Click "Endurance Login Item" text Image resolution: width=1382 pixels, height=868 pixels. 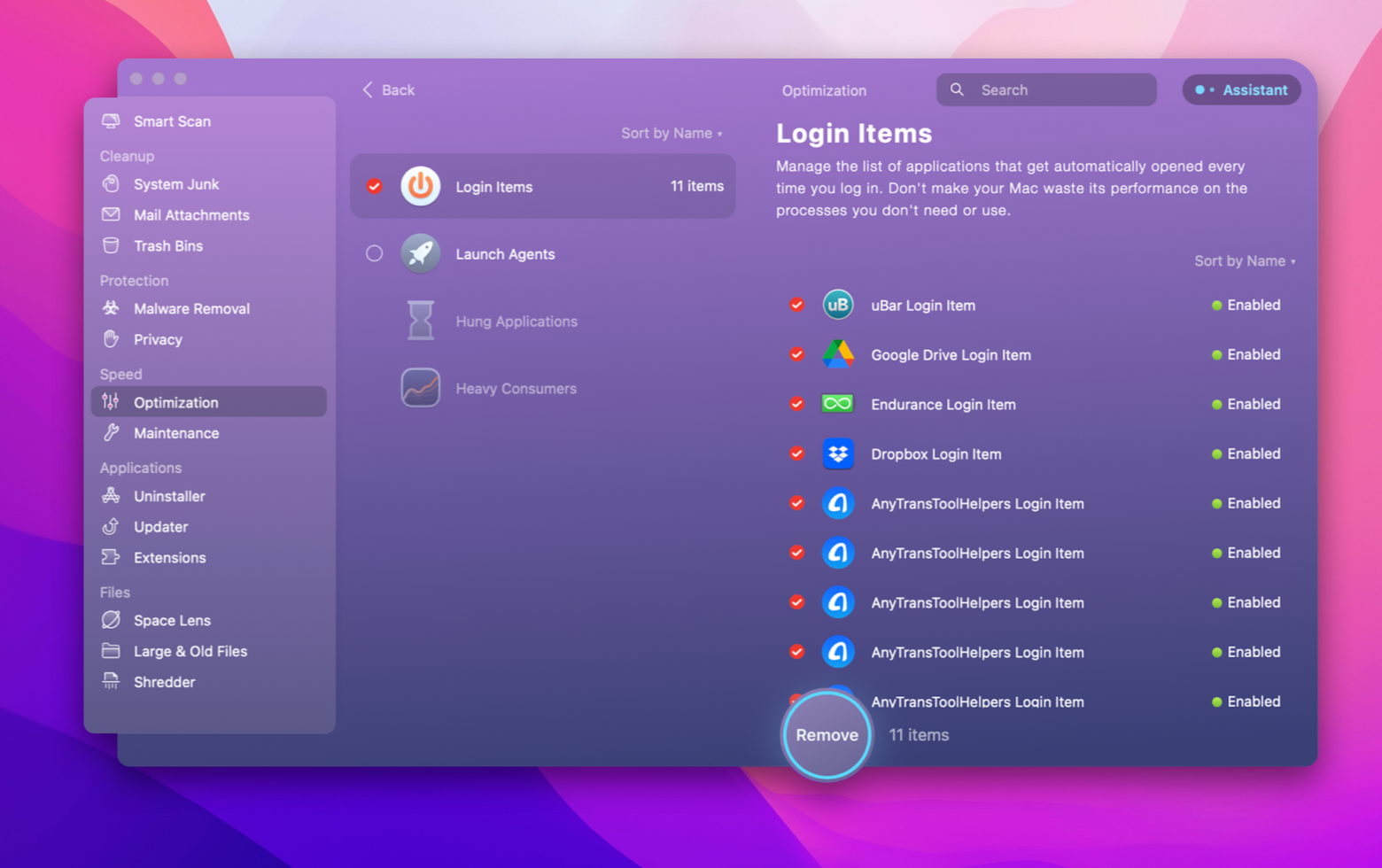click(943, 404)
